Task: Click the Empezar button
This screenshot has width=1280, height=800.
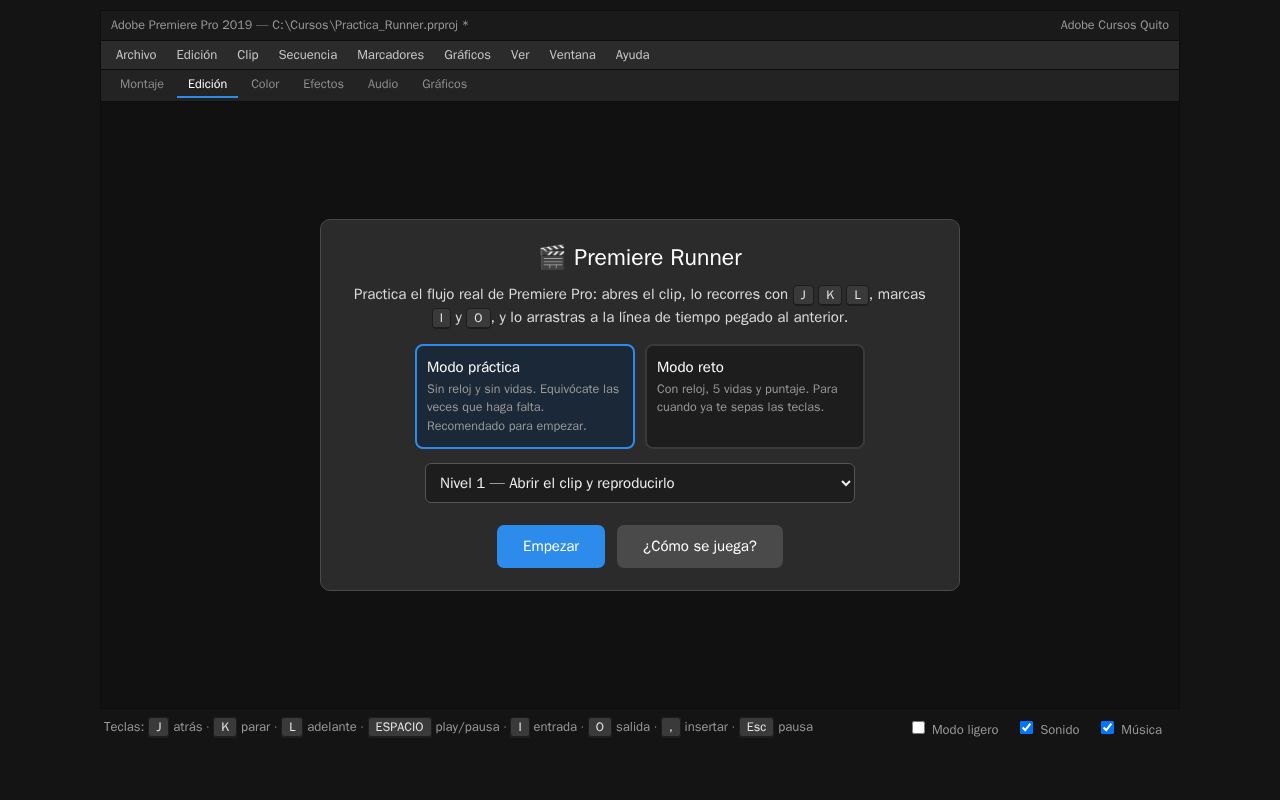Action: click(551, 546)
